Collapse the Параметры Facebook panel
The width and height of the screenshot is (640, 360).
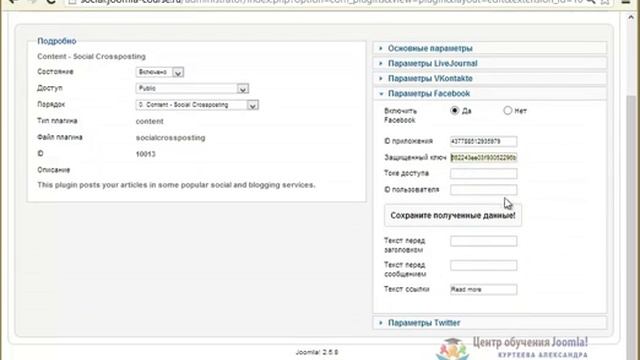pos(490,93)
